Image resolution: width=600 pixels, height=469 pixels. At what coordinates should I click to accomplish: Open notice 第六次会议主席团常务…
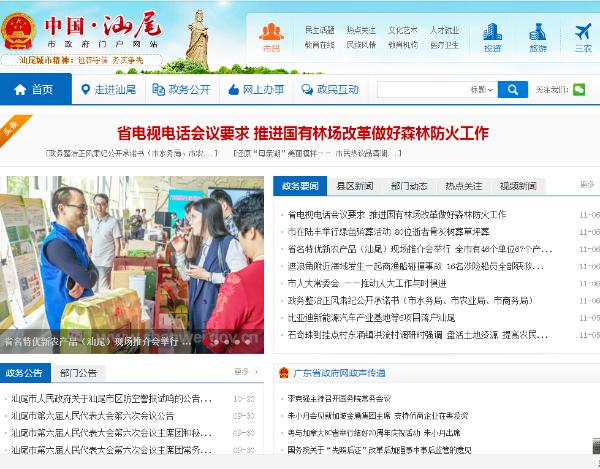tap(111, 450)
